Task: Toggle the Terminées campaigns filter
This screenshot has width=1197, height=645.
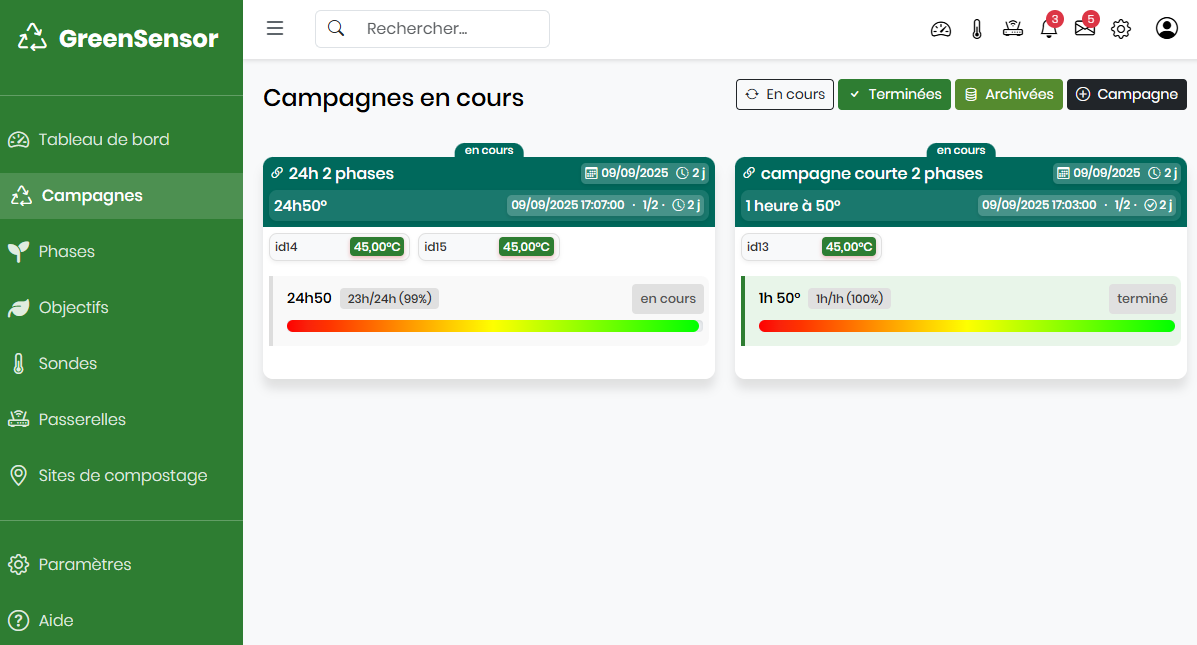Action: coord(894,94)
